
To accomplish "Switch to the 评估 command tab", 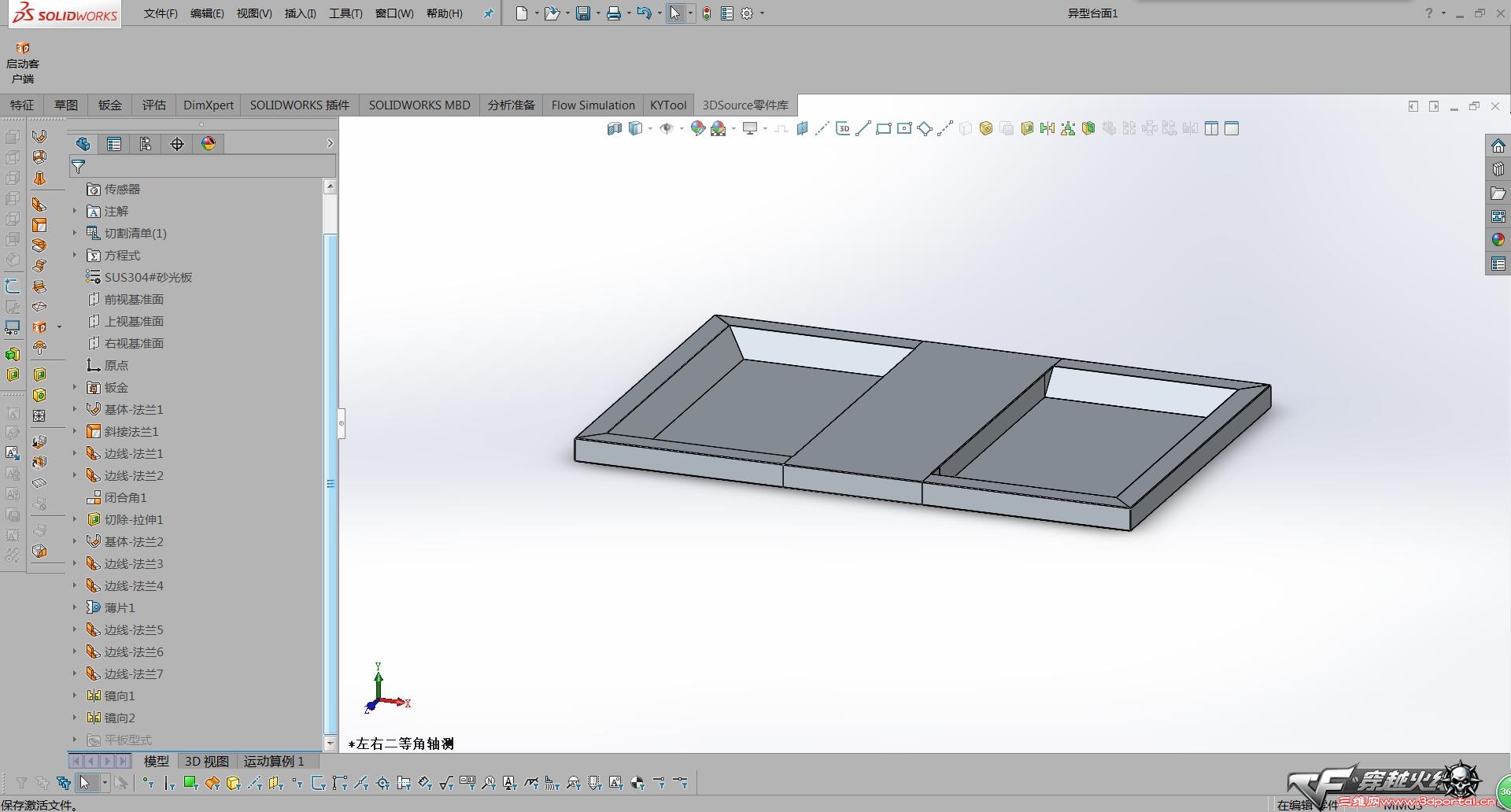I will (x=154, y=105).
